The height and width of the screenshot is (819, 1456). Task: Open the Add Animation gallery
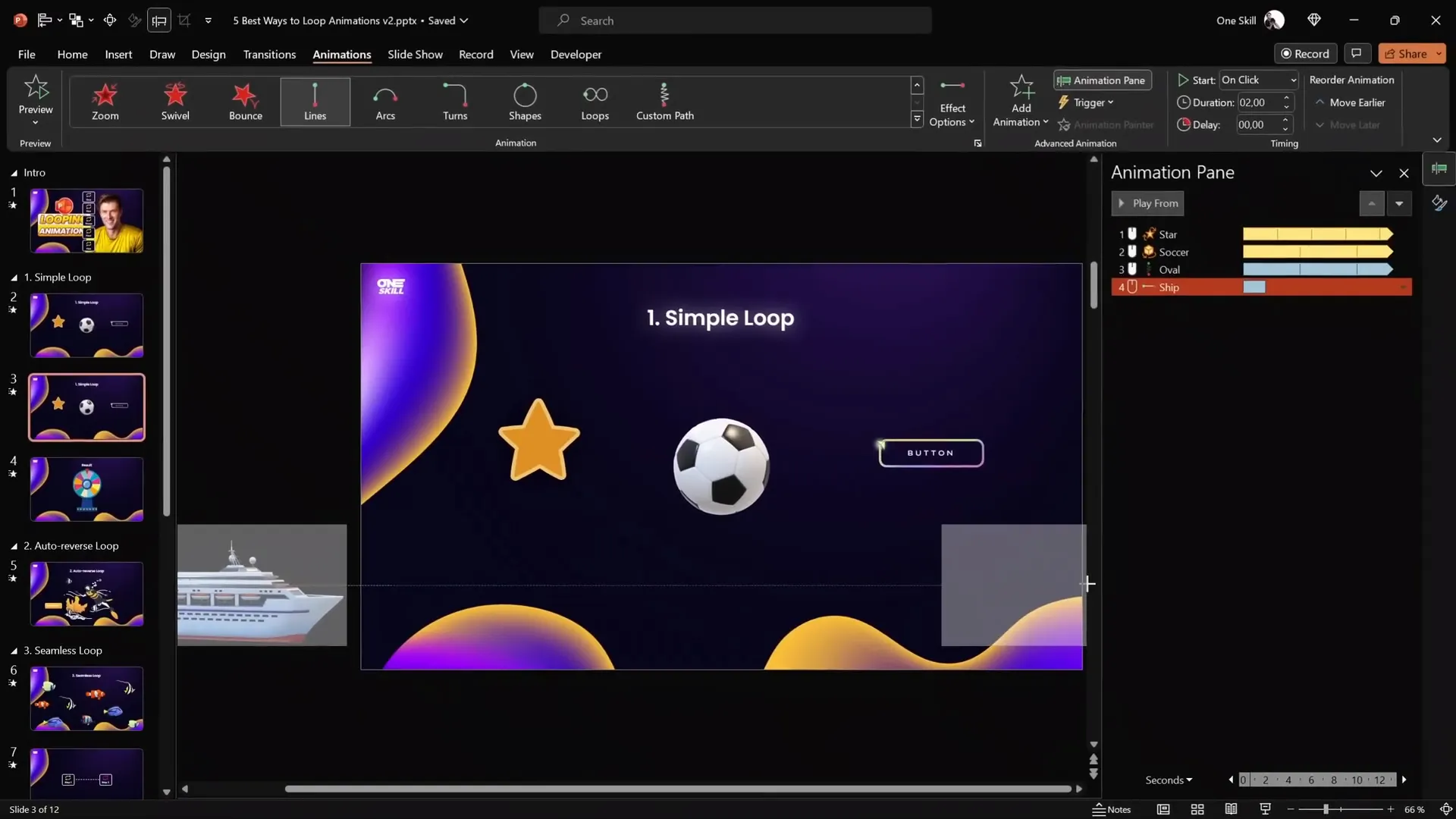point(1021,102)
